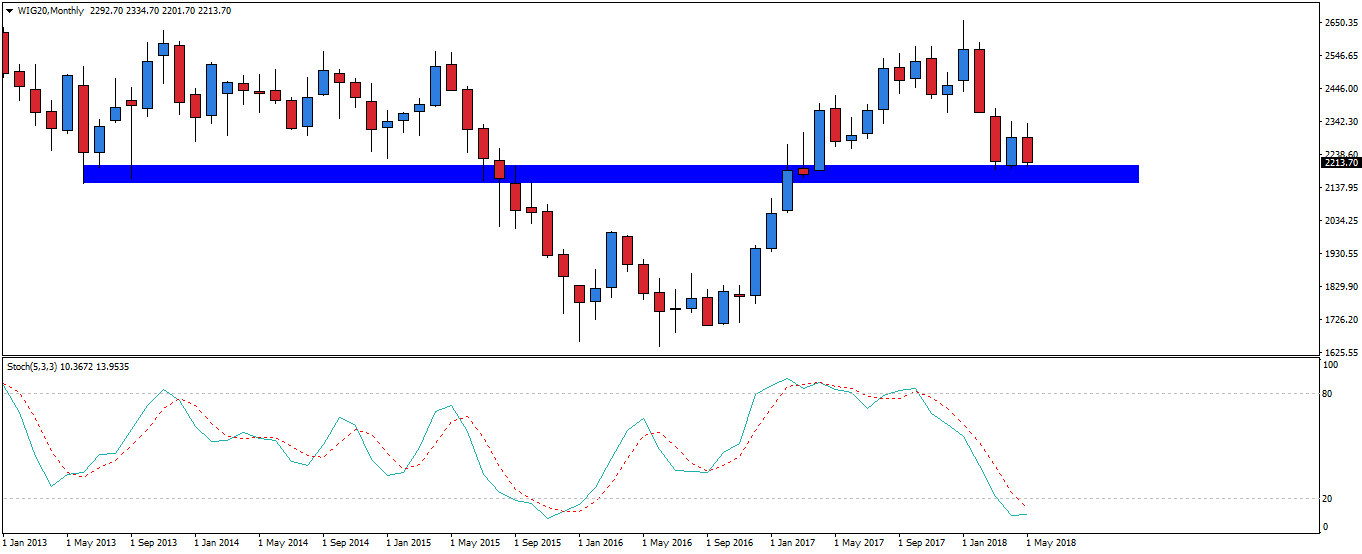Click the 1 May 2016 date label
Screen dimensions: 1362x554
click(667, 543)
